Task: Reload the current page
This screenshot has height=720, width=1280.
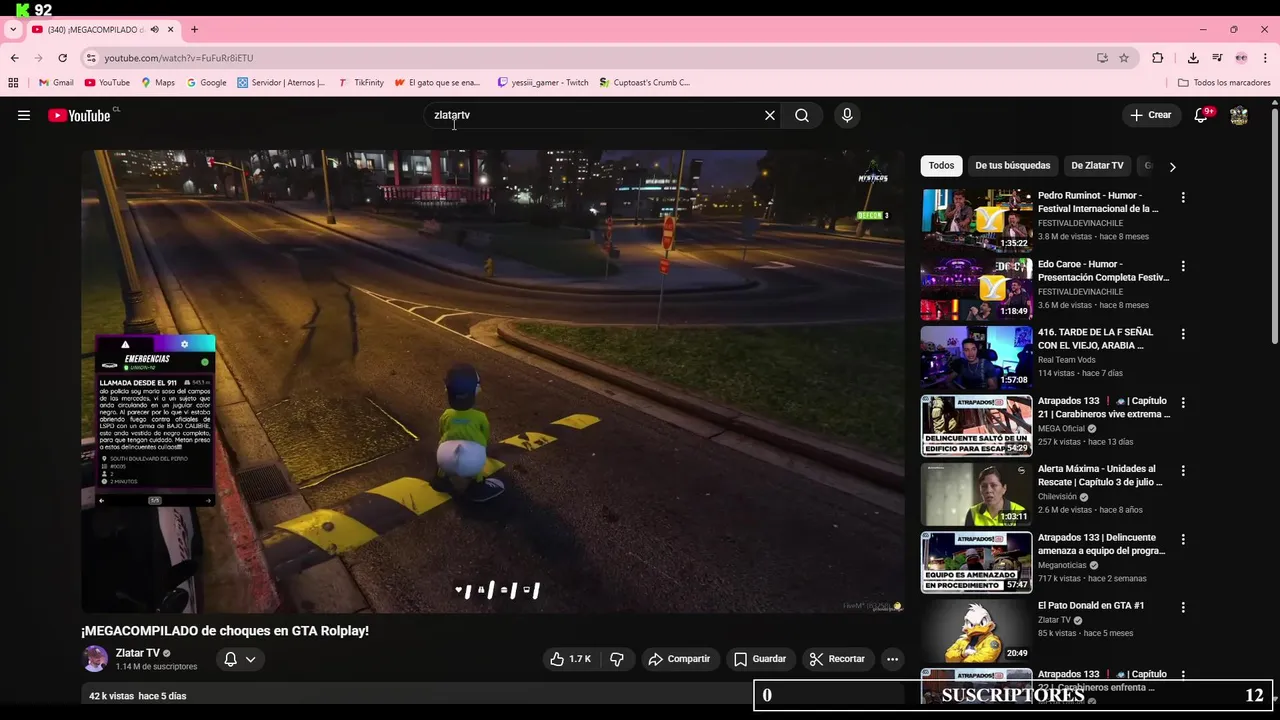Action: point(62,58)
